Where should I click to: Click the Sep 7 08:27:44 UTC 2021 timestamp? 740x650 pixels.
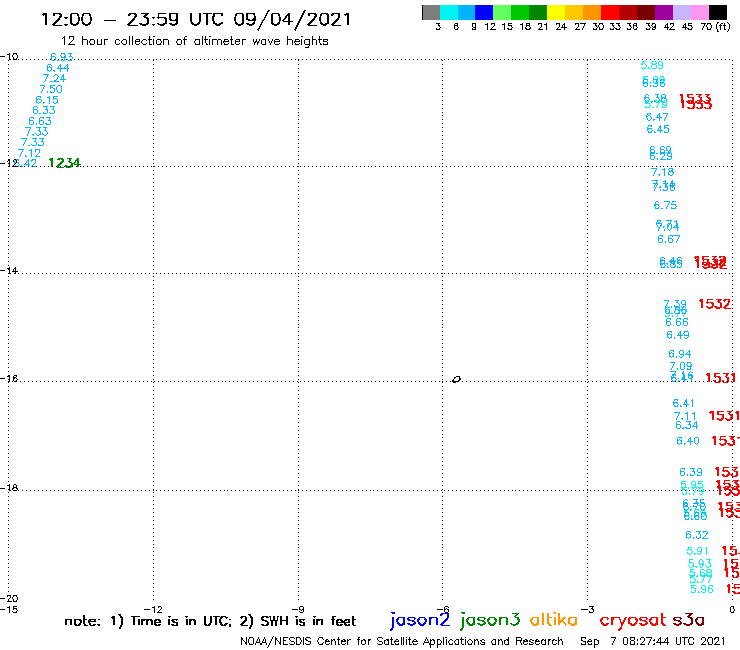point(652,641)
